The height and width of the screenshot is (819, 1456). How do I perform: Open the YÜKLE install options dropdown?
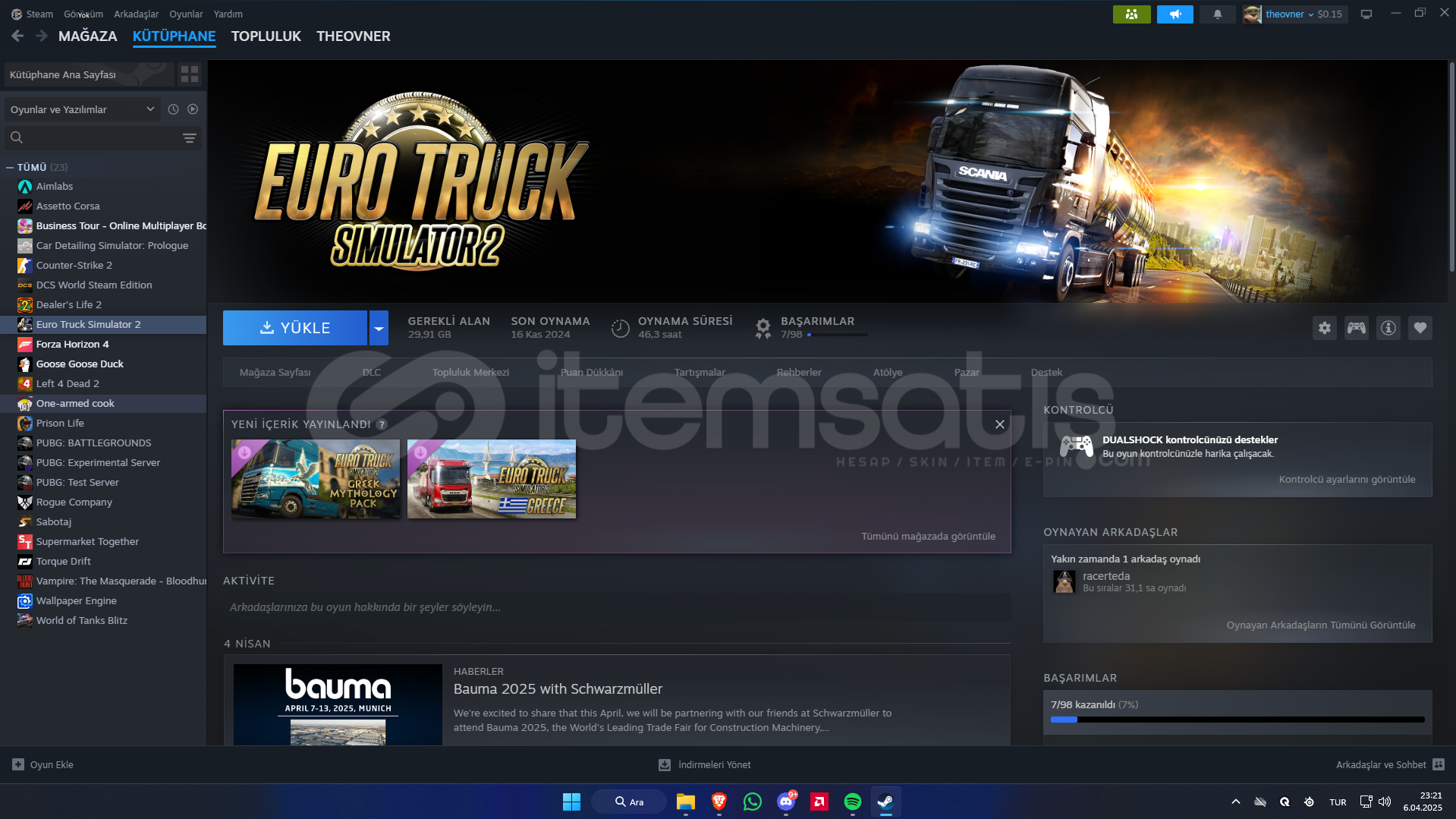[379, 328]
